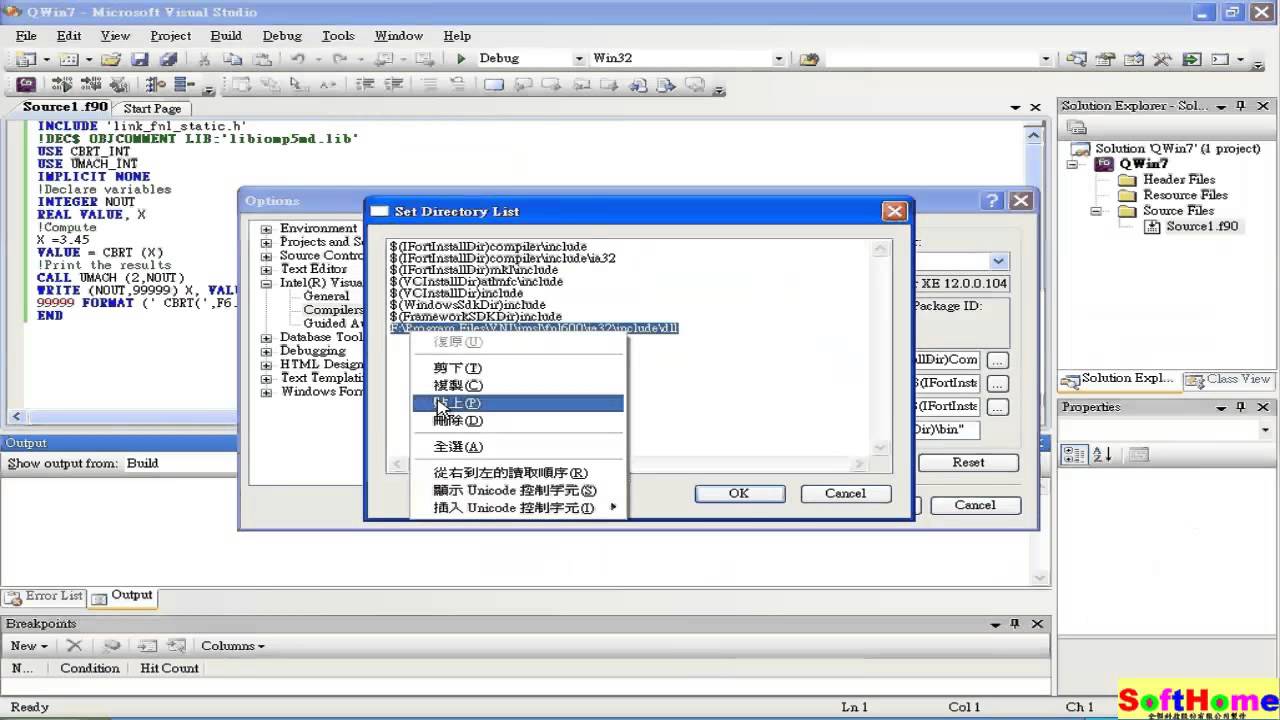Click the topmost '...' browse button
The image size is (1280, 720).
pyautogui.click(x=997, y=360)
